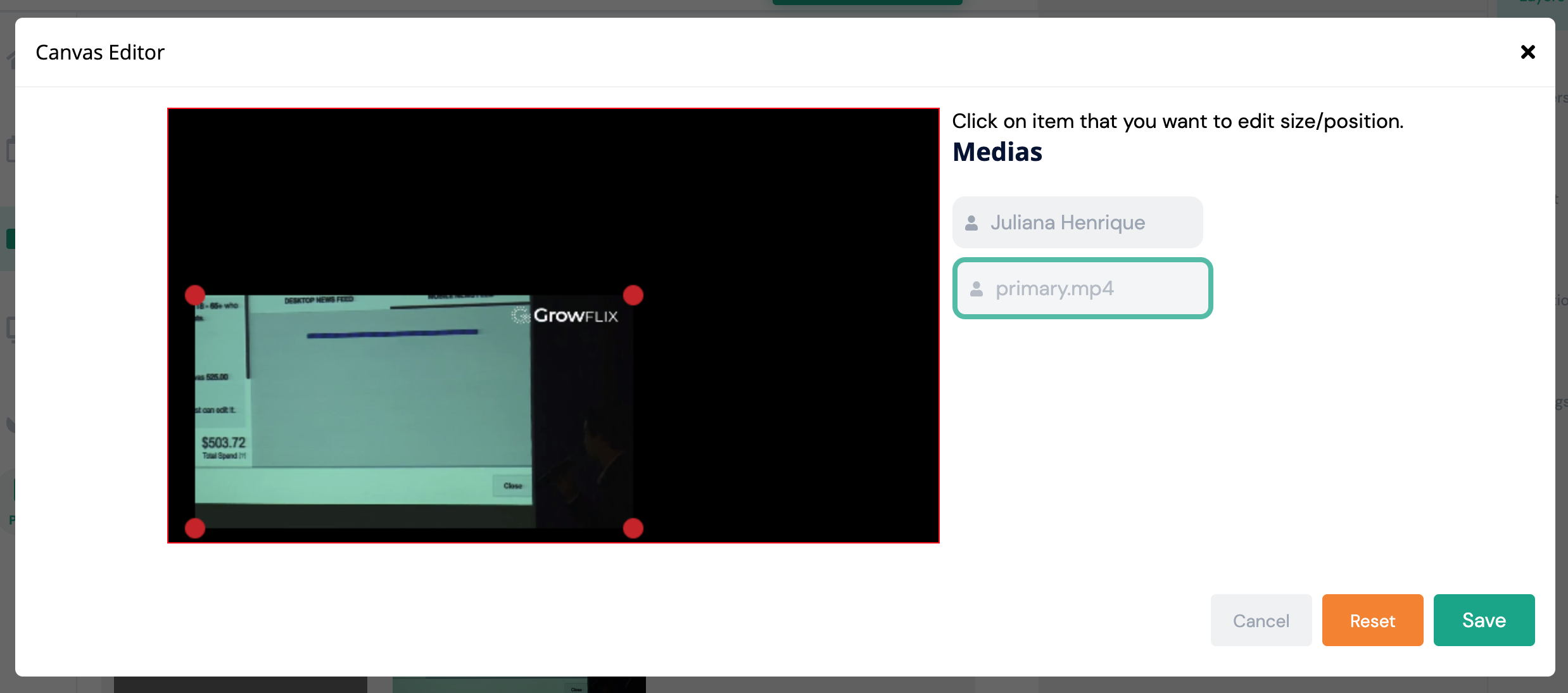Click the top-right red resize handle
Image resolution: width=1568 pixels, height=693 pixels.
click(x=633, y=295)
